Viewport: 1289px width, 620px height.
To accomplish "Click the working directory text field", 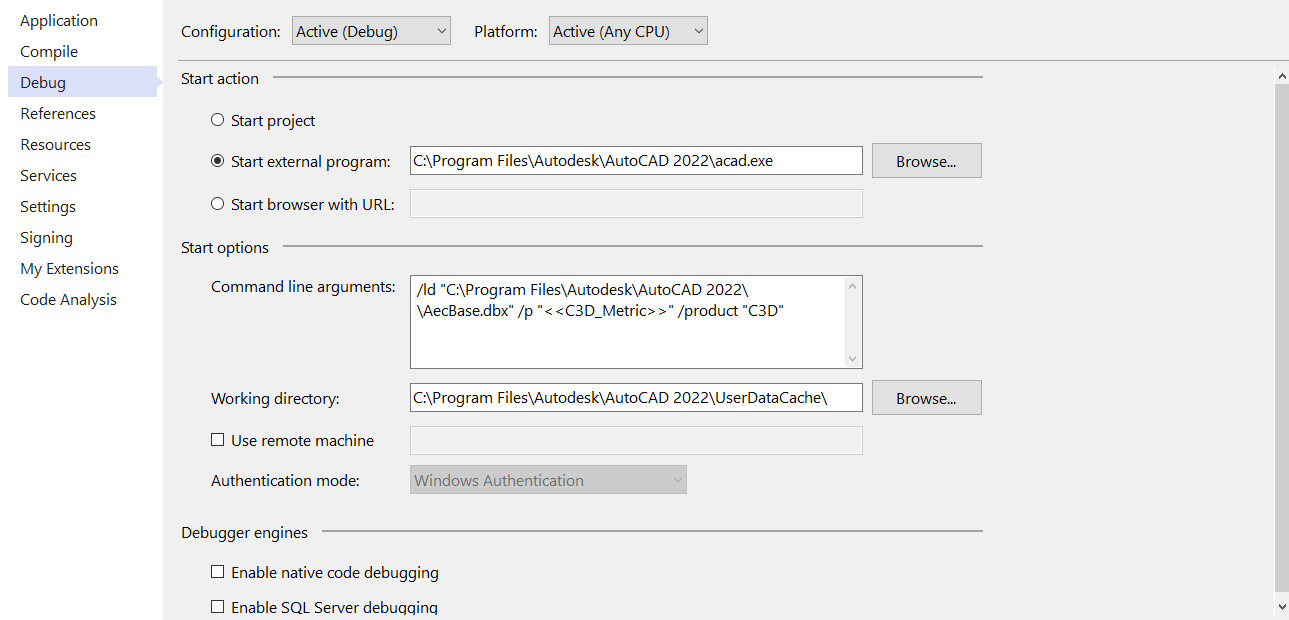I will pyautogui.click(x=635, y=398).
